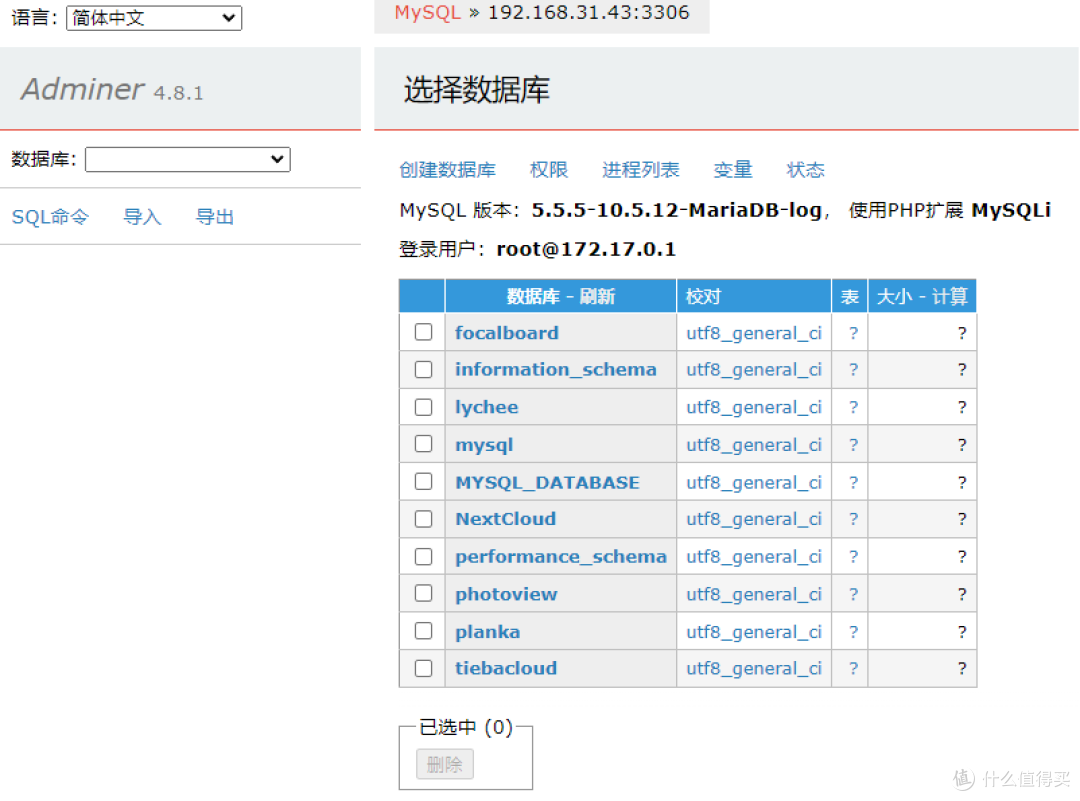The width and height of the screenshot is (1080, 801).
Task: Open the planka database
Action: coord(487,631)
